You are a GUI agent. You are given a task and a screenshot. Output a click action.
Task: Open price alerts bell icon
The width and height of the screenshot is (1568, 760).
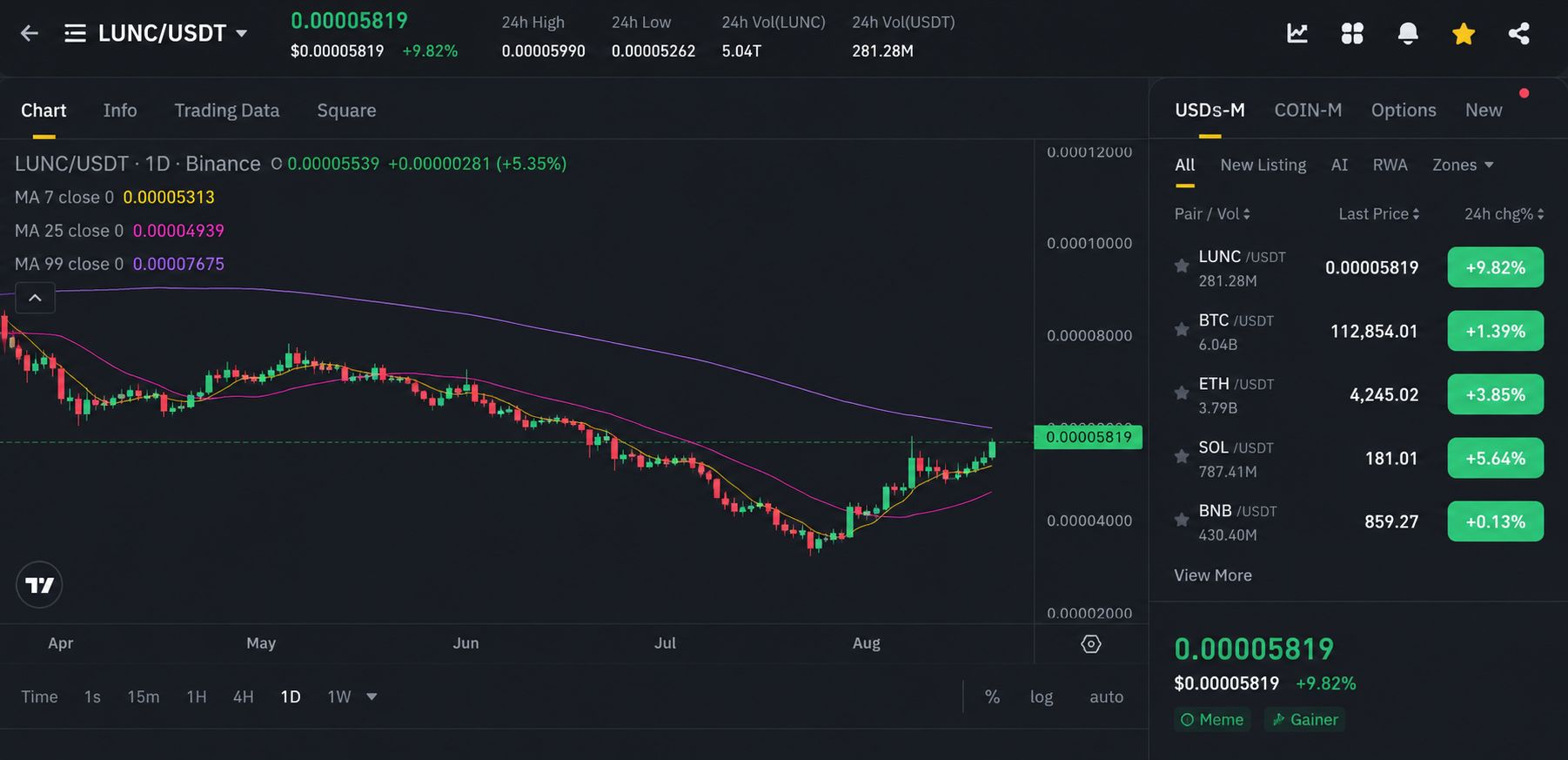(x=1408, y=34)
